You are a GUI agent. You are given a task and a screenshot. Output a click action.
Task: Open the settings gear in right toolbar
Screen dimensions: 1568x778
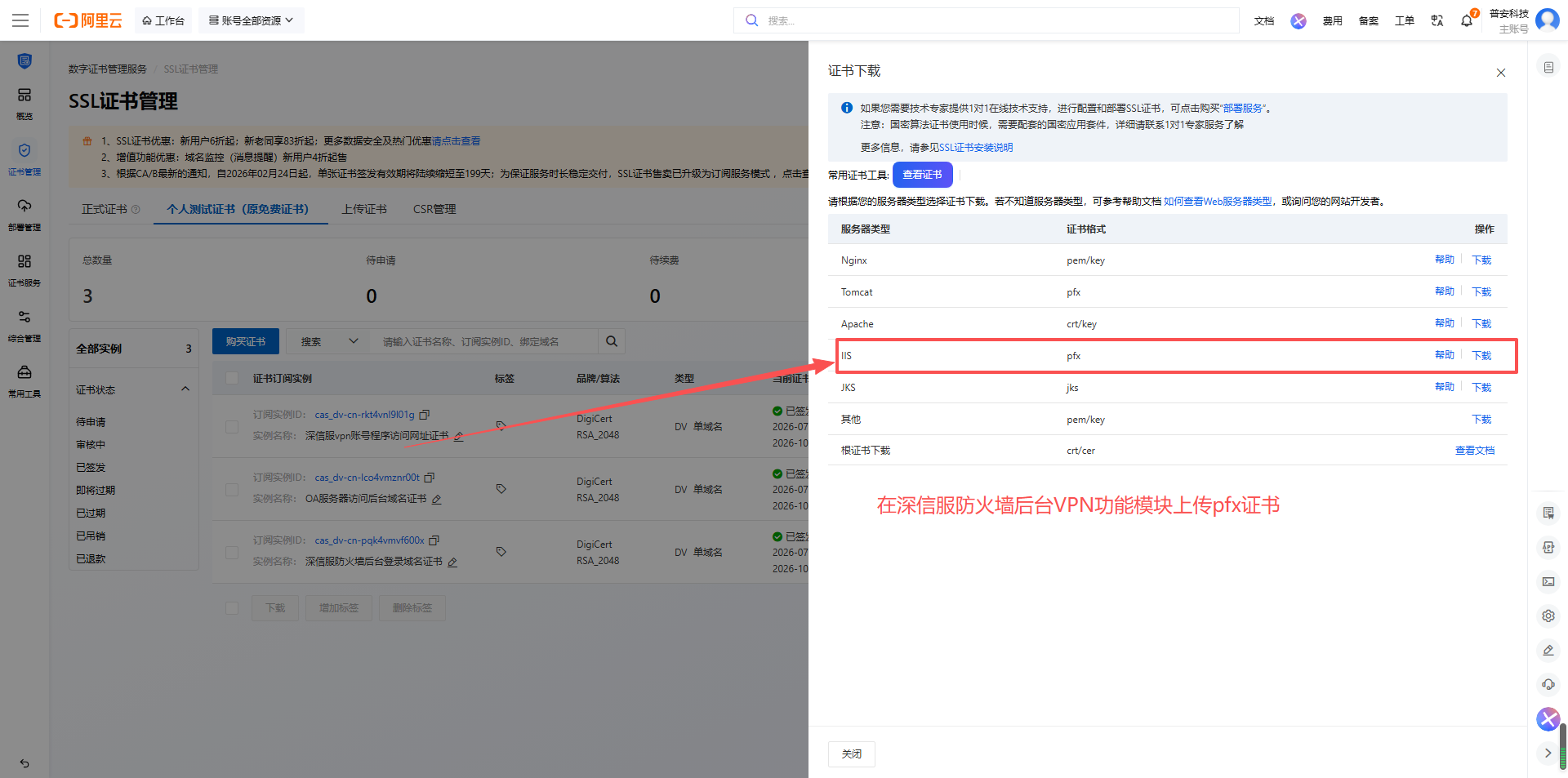[1548, 616]
